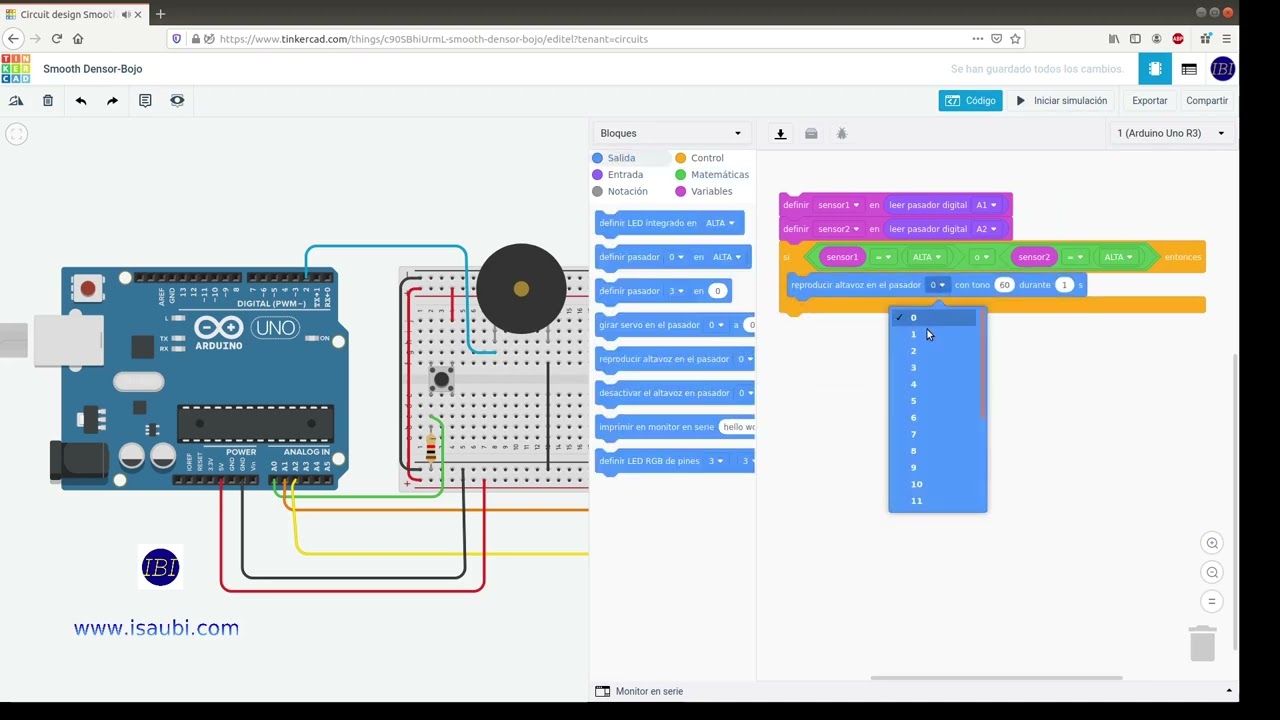Open the component list view icon

[x=1189, y=69]
